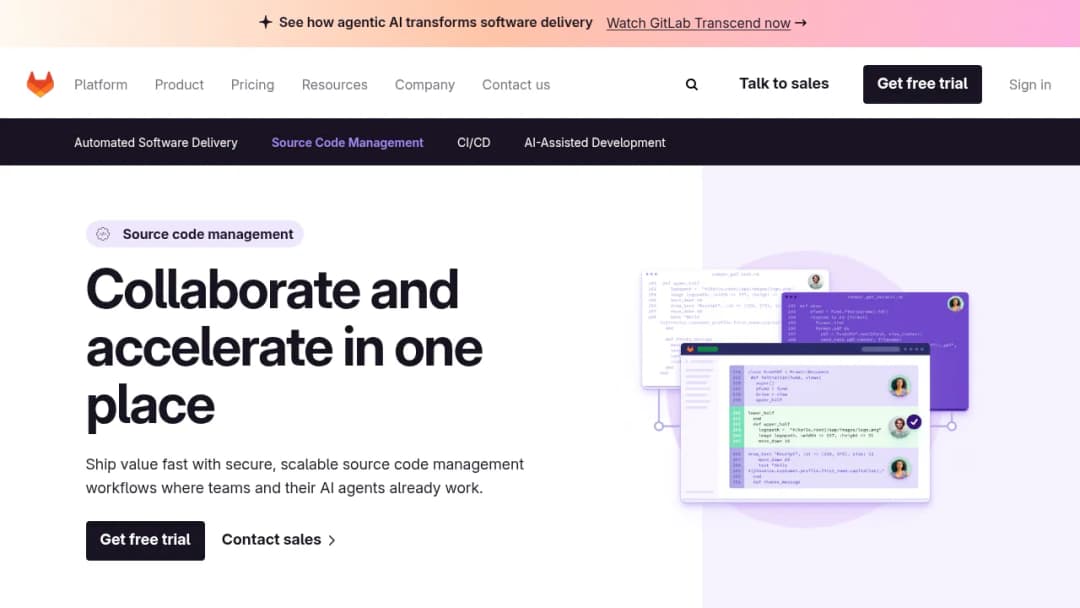Switch to the CI/CD tab
This screenshot has width=1080, height=608.
474,143
